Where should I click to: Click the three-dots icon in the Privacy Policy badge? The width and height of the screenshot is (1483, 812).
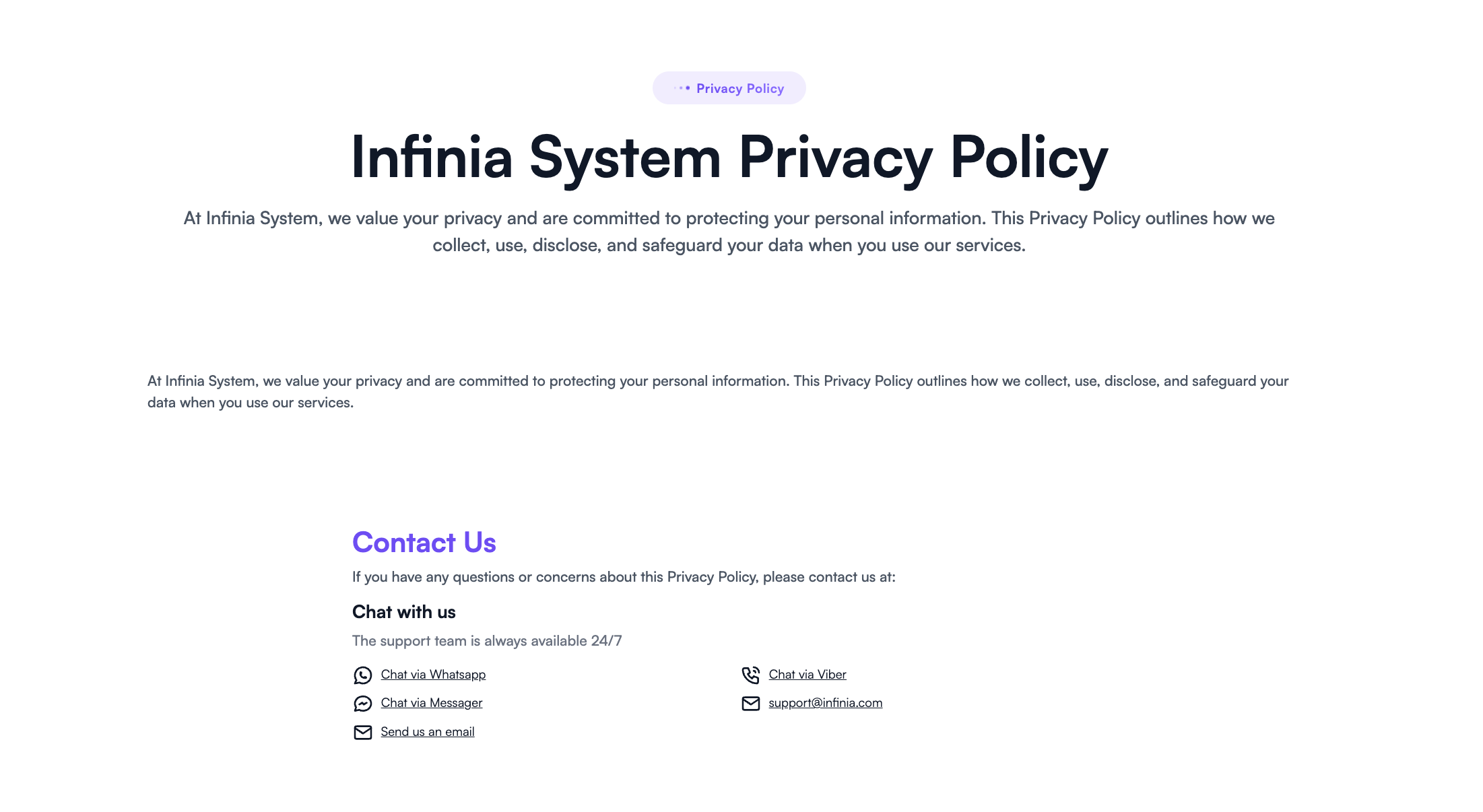click(682, 88)
